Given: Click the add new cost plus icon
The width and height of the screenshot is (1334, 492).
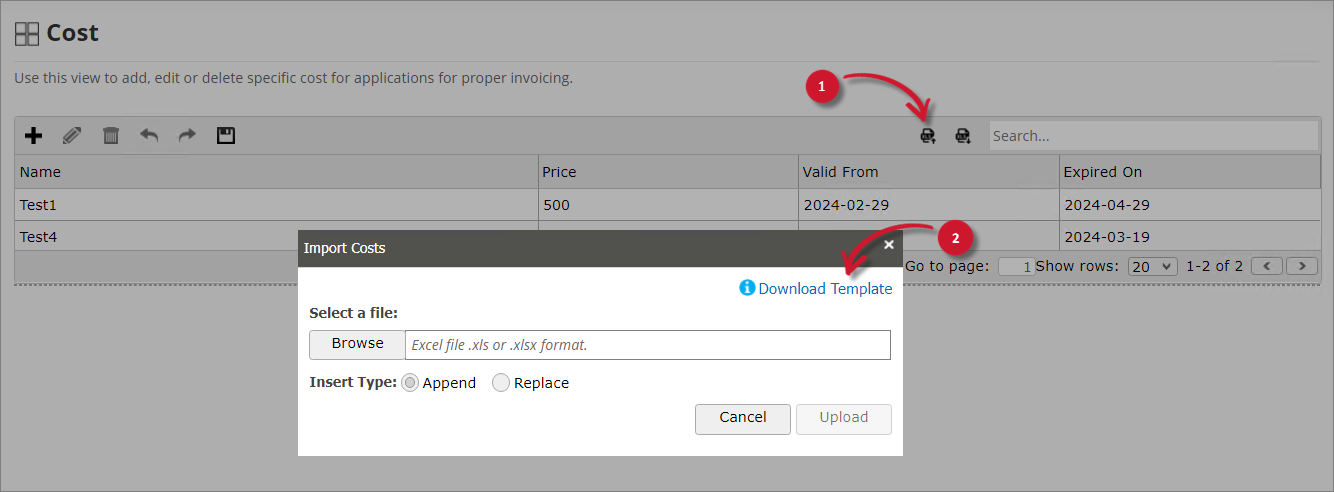Looking at the screenshot, I should (33, 135).
